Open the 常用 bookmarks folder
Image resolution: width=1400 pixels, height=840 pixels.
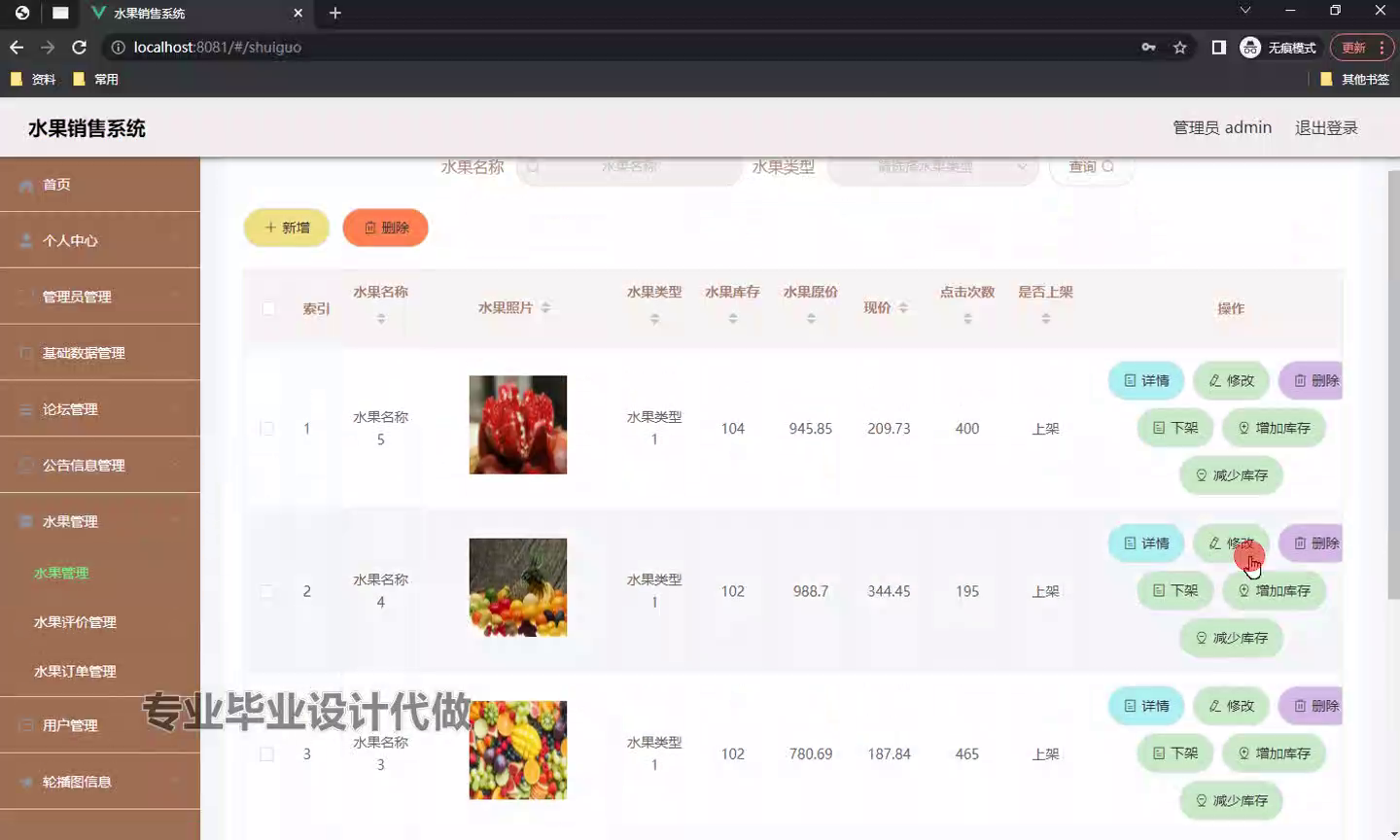click(x=95, y=79)
